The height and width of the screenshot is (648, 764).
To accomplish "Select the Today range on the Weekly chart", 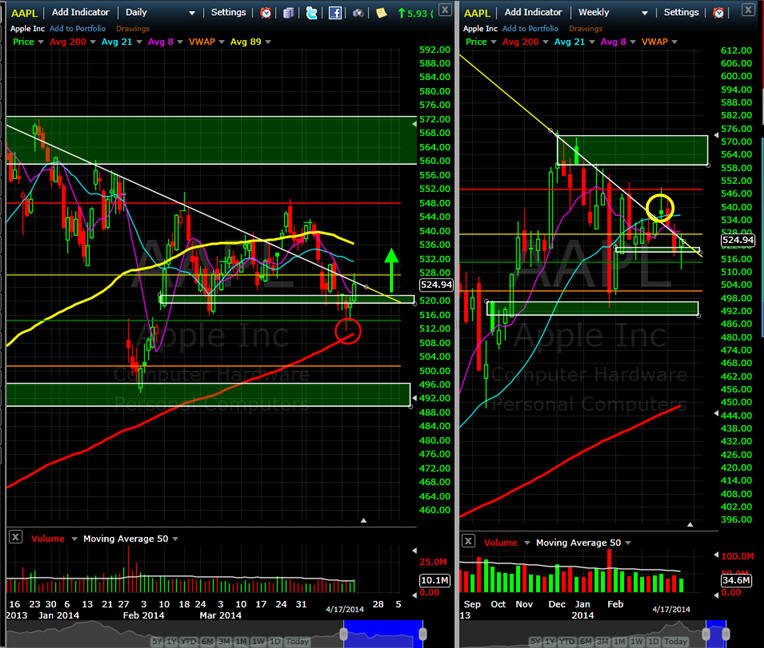I will (x=675, y=641).
